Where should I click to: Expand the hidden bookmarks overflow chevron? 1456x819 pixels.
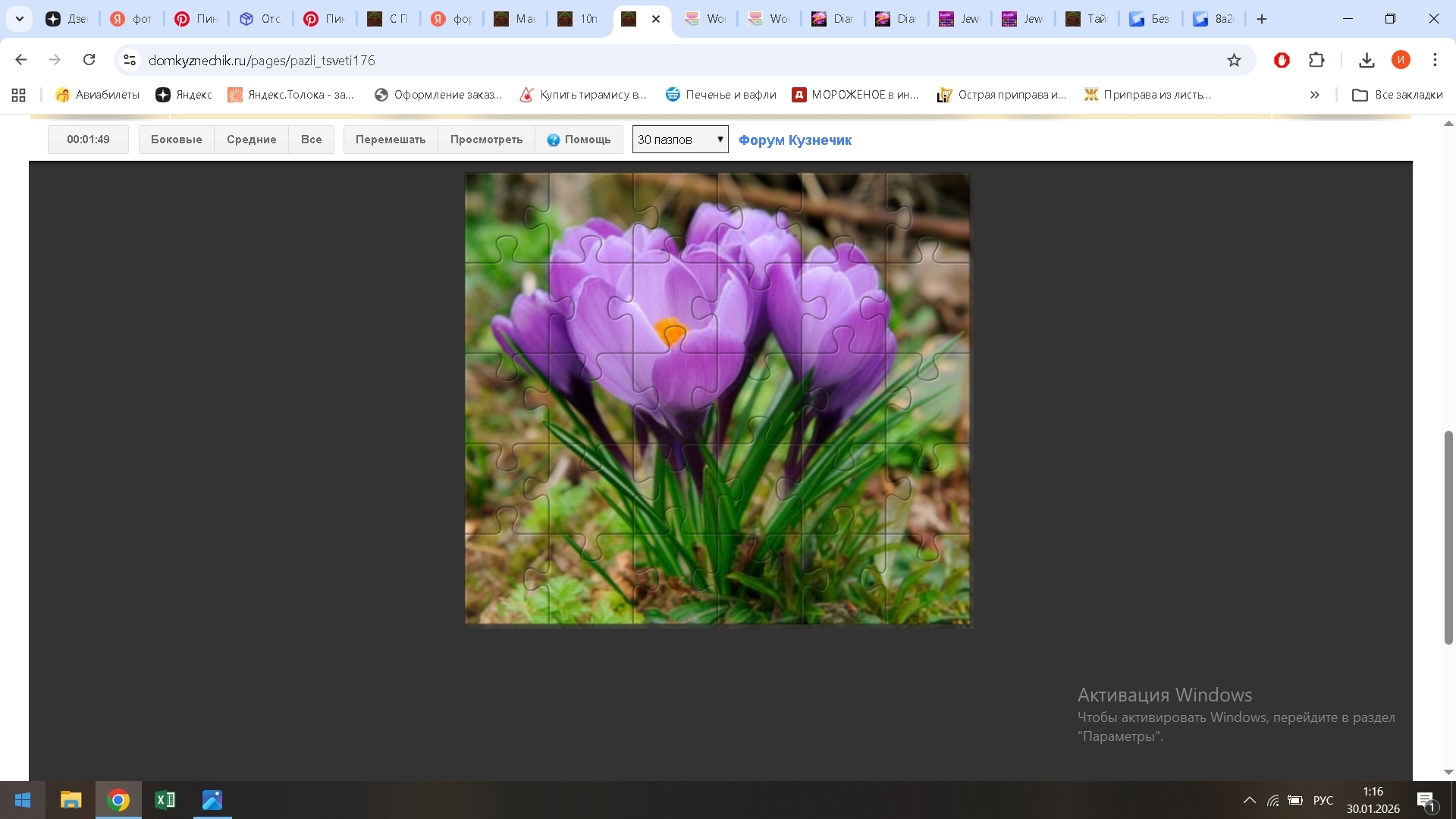[1314, 95]
